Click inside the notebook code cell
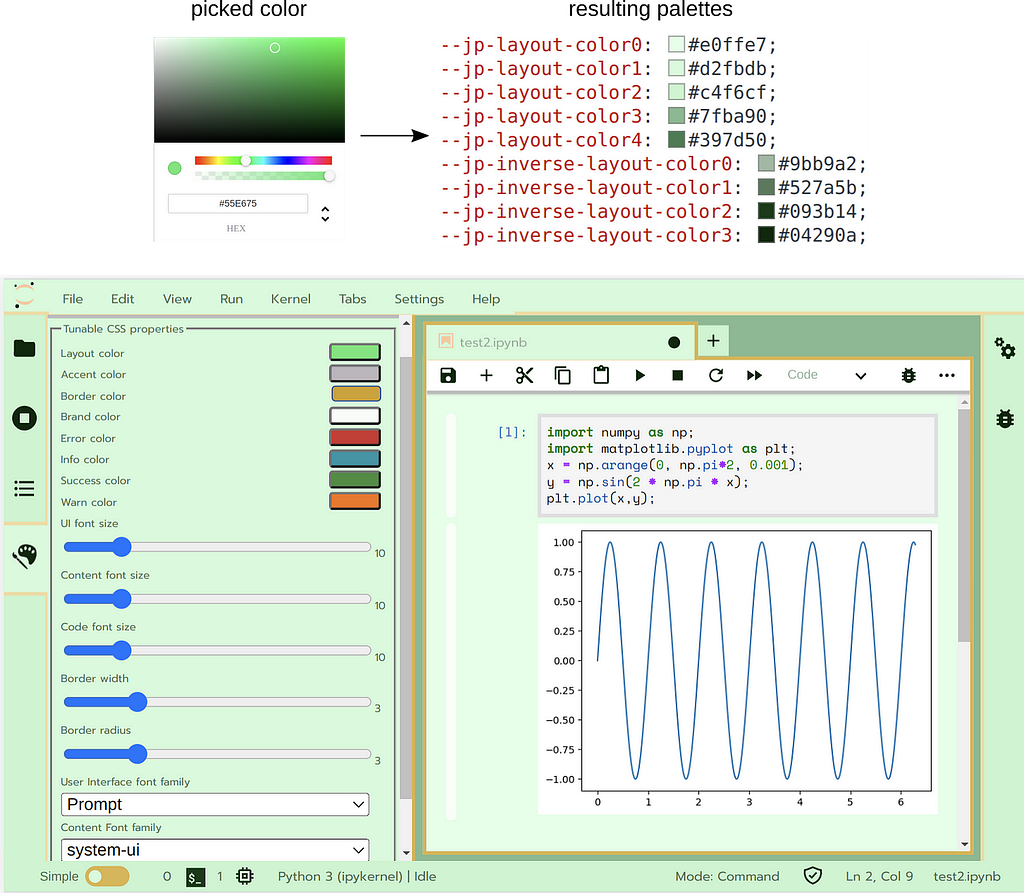 [x=737, y=465]
